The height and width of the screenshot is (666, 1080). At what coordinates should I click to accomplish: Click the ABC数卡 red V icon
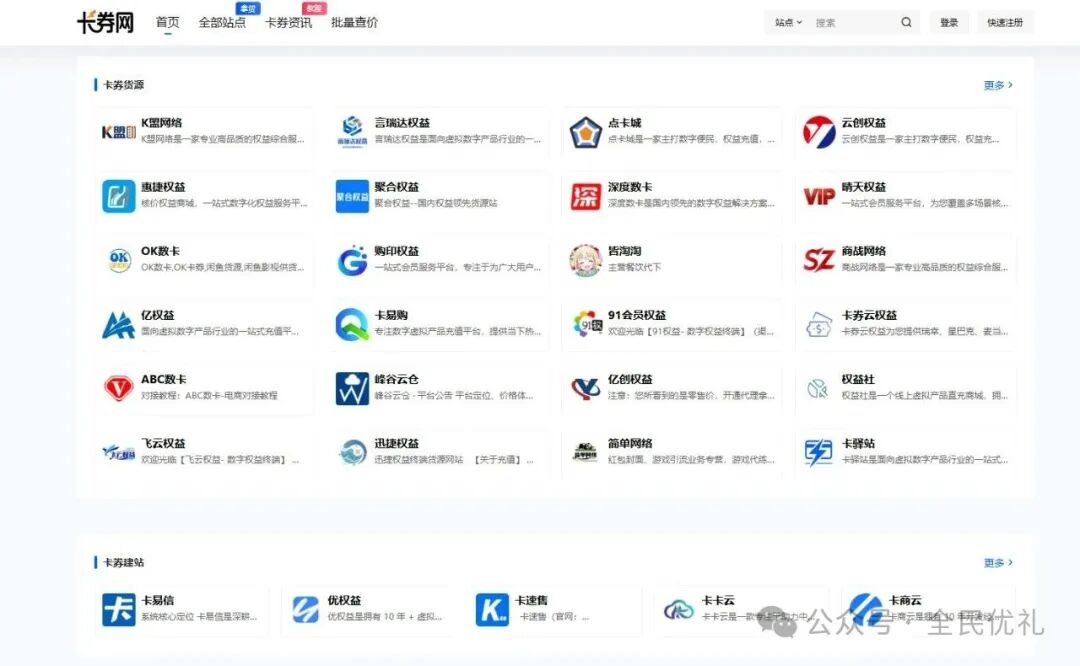pyautogui.click(x=118, y=388)
